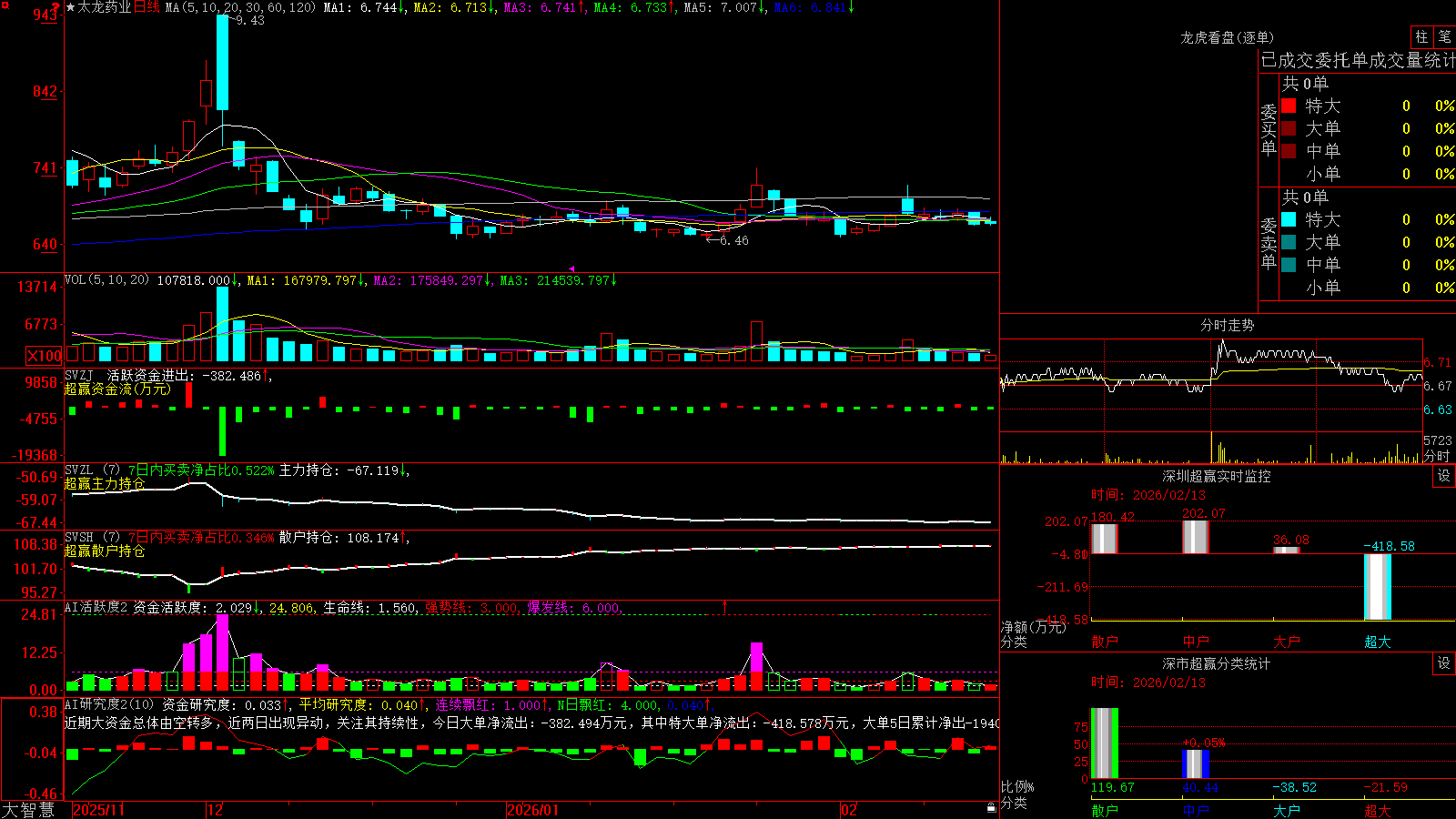1456x819 pixels.
Task: Click the 超赢散户持仓 label
Action: tap(105, 551)
